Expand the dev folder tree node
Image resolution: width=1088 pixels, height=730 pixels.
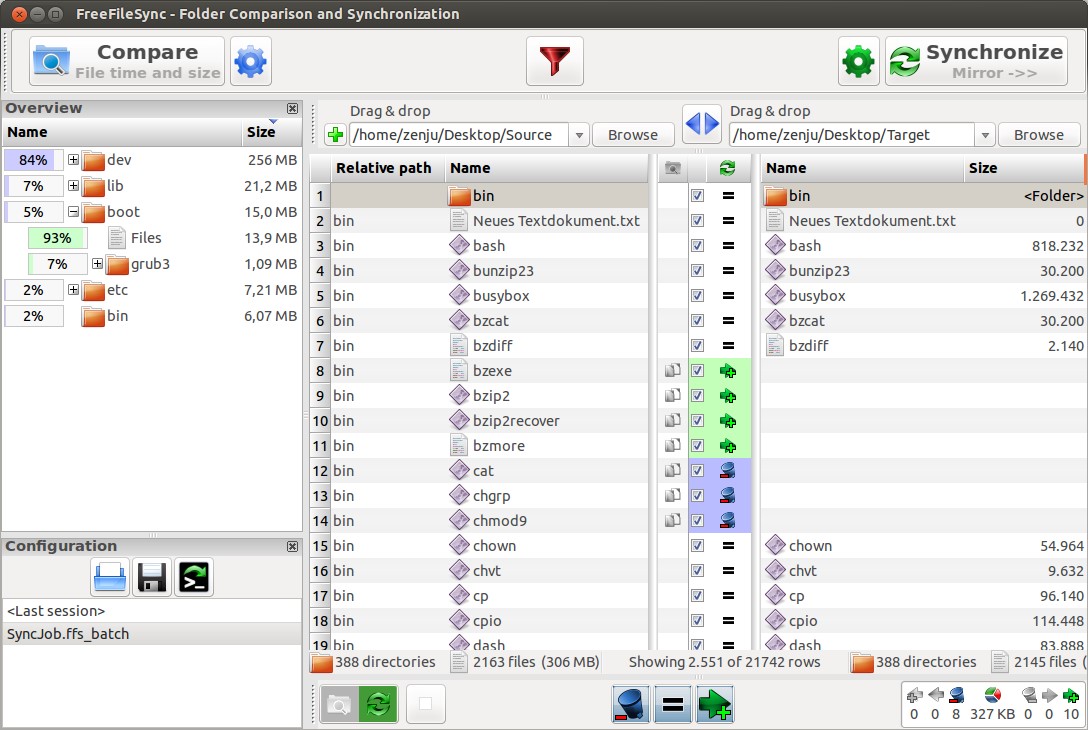click(x=73, y=160)
